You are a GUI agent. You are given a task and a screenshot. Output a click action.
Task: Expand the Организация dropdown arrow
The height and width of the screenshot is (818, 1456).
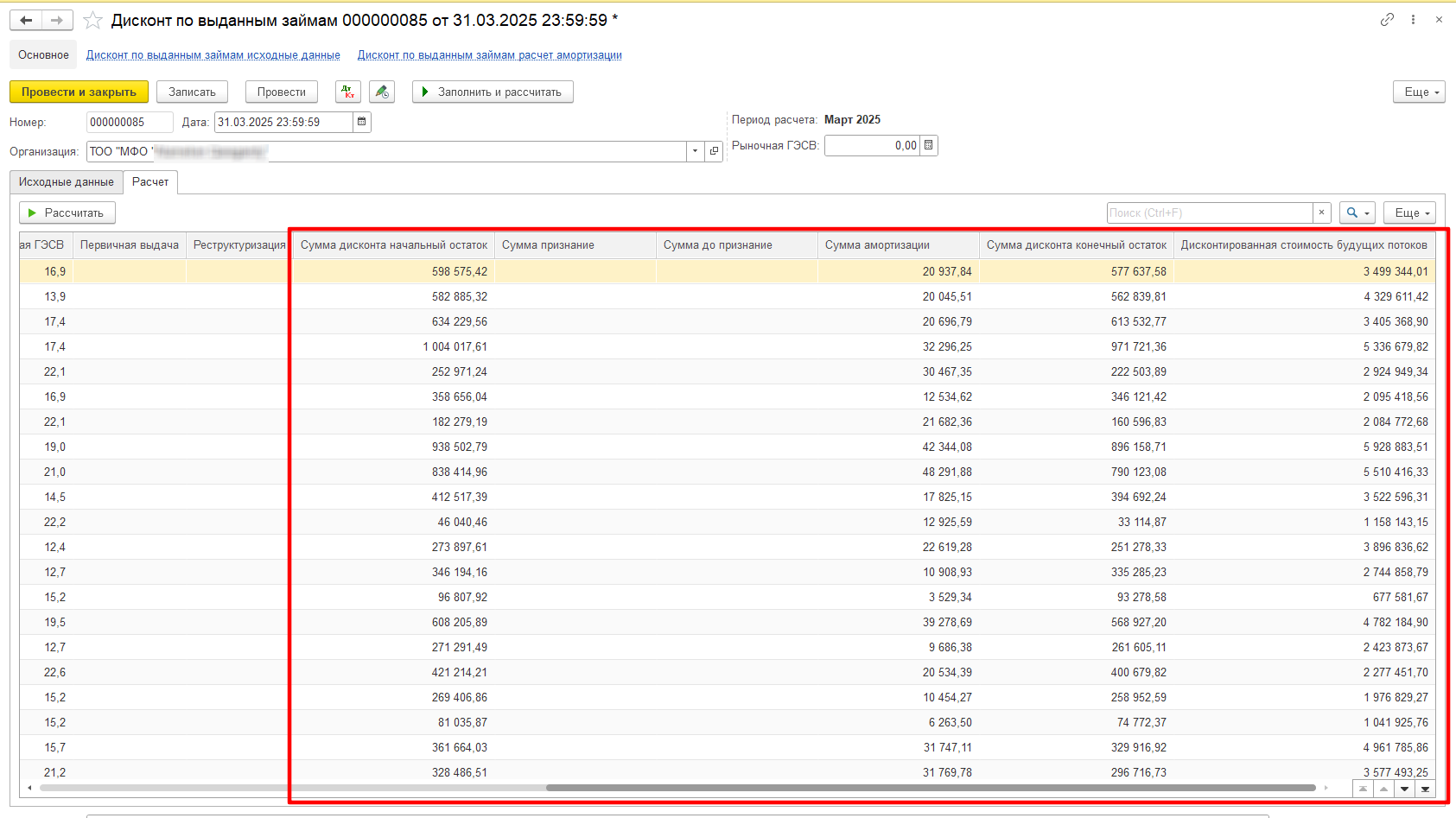pos(696,151)
